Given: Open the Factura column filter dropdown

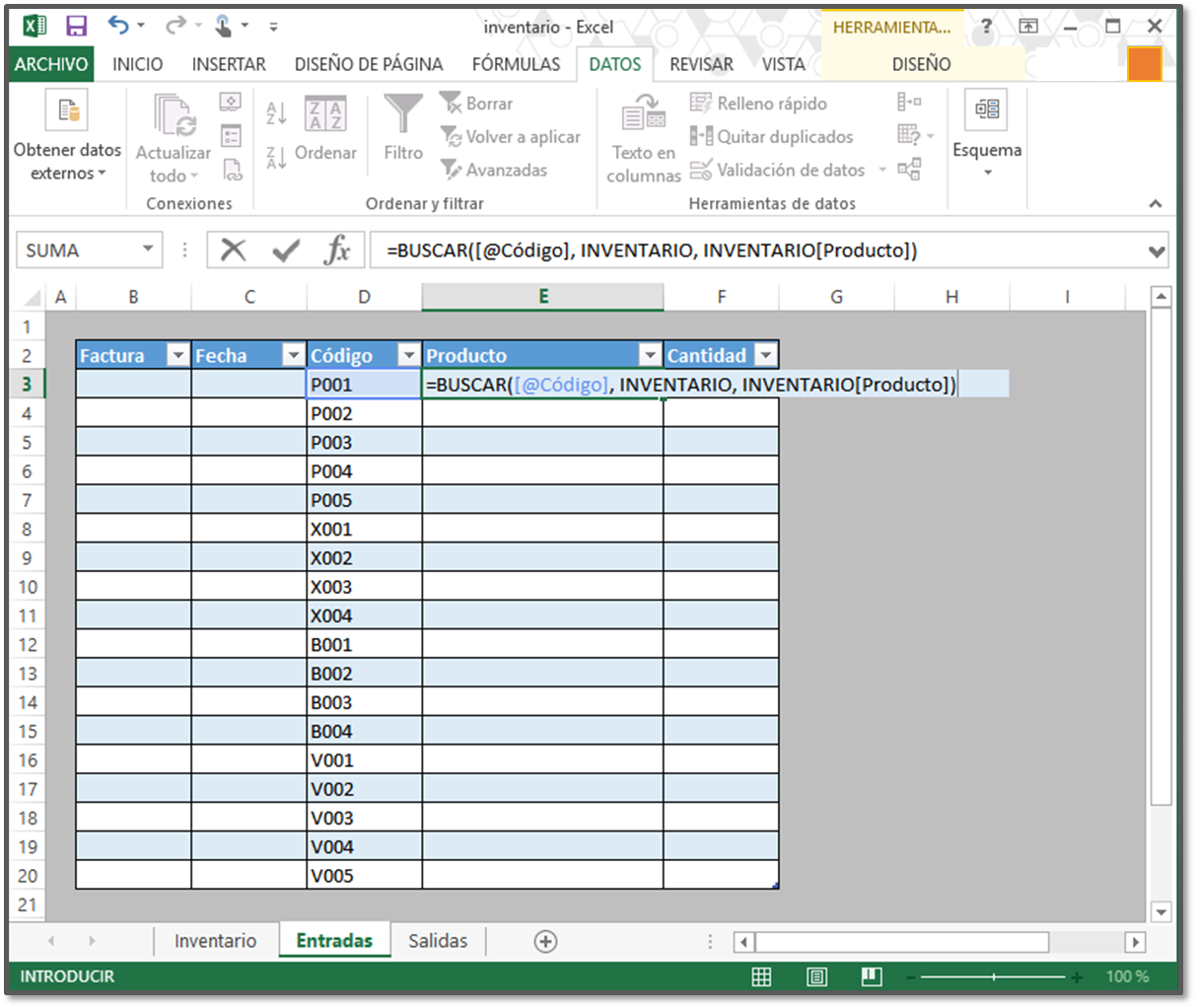Looking at the screenshot, I should 177,355.
